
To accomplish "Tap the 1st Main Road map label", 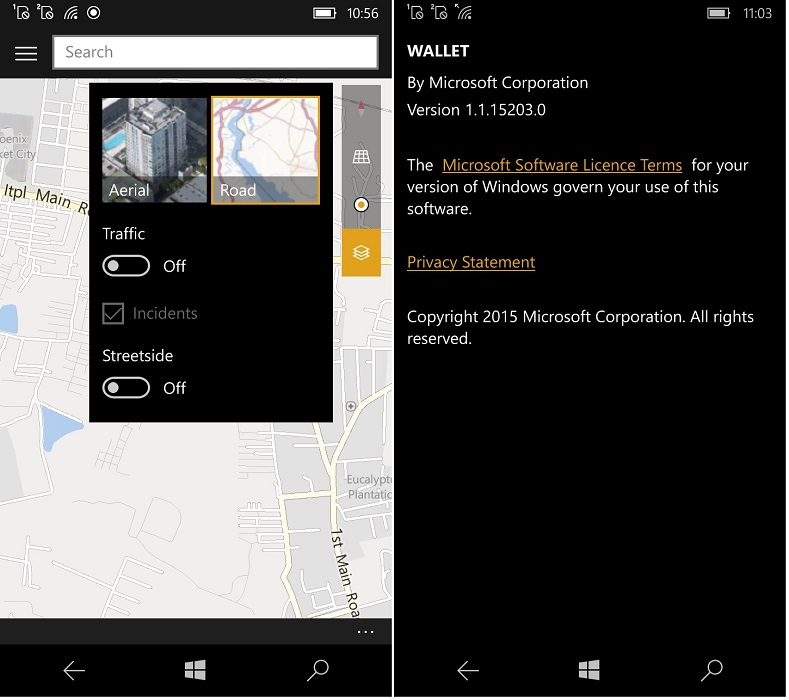I will click(345, 573).
